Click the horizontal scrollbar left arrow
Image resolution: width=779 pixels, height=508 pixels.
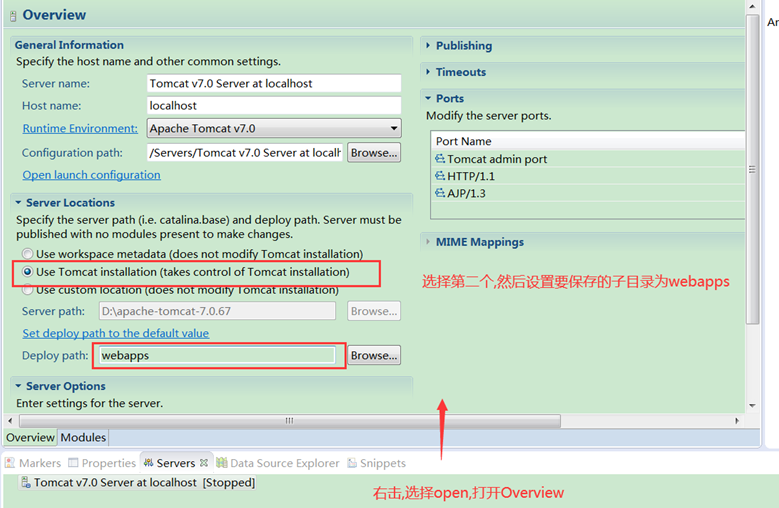(x=10, y=421)
